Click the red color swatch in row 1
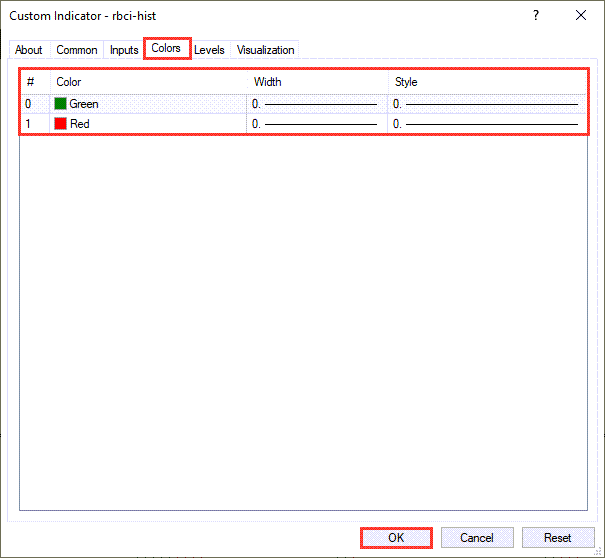605x558 pixels. pyautogui.click(x=60, y=124)
